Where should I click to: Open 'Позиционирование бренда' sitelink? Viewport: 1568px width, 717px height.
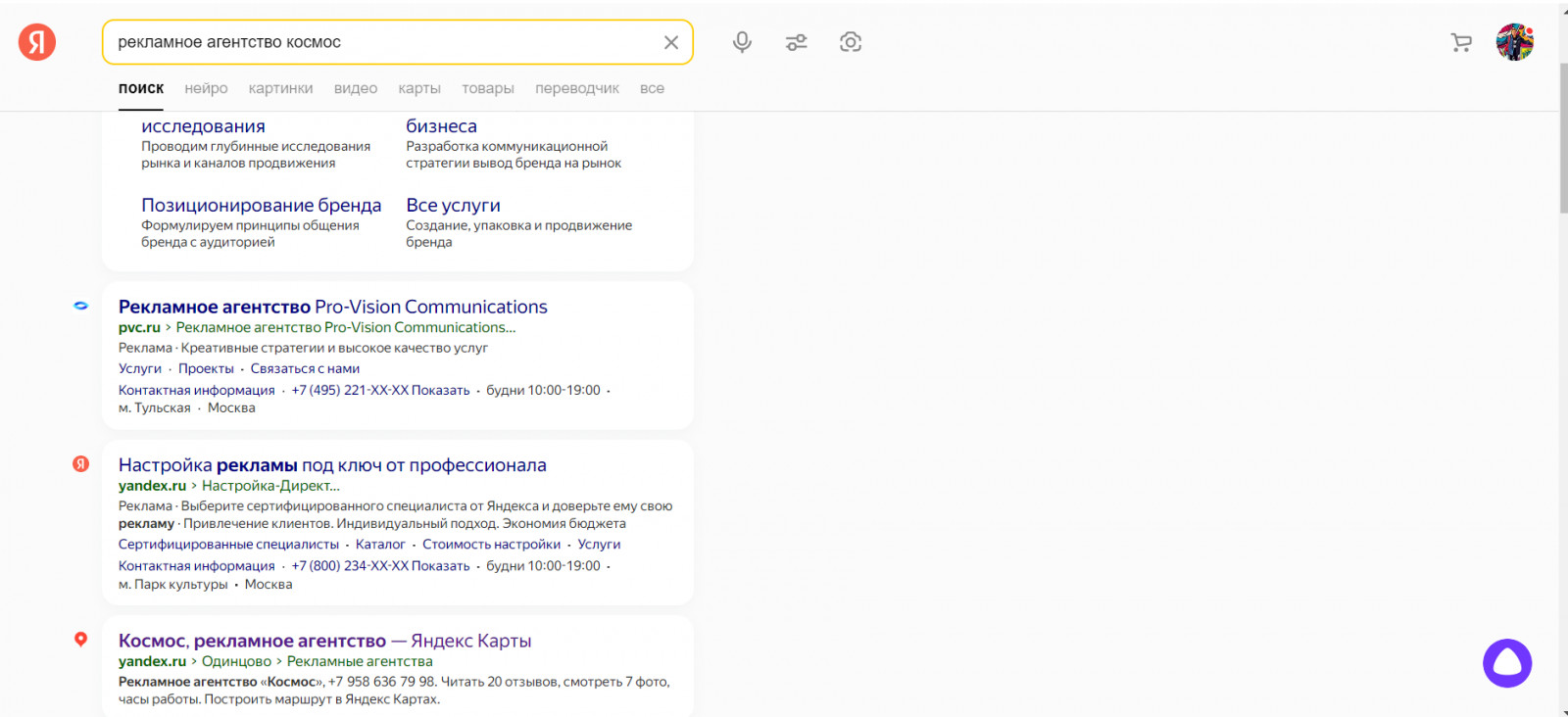coord(261,205)
